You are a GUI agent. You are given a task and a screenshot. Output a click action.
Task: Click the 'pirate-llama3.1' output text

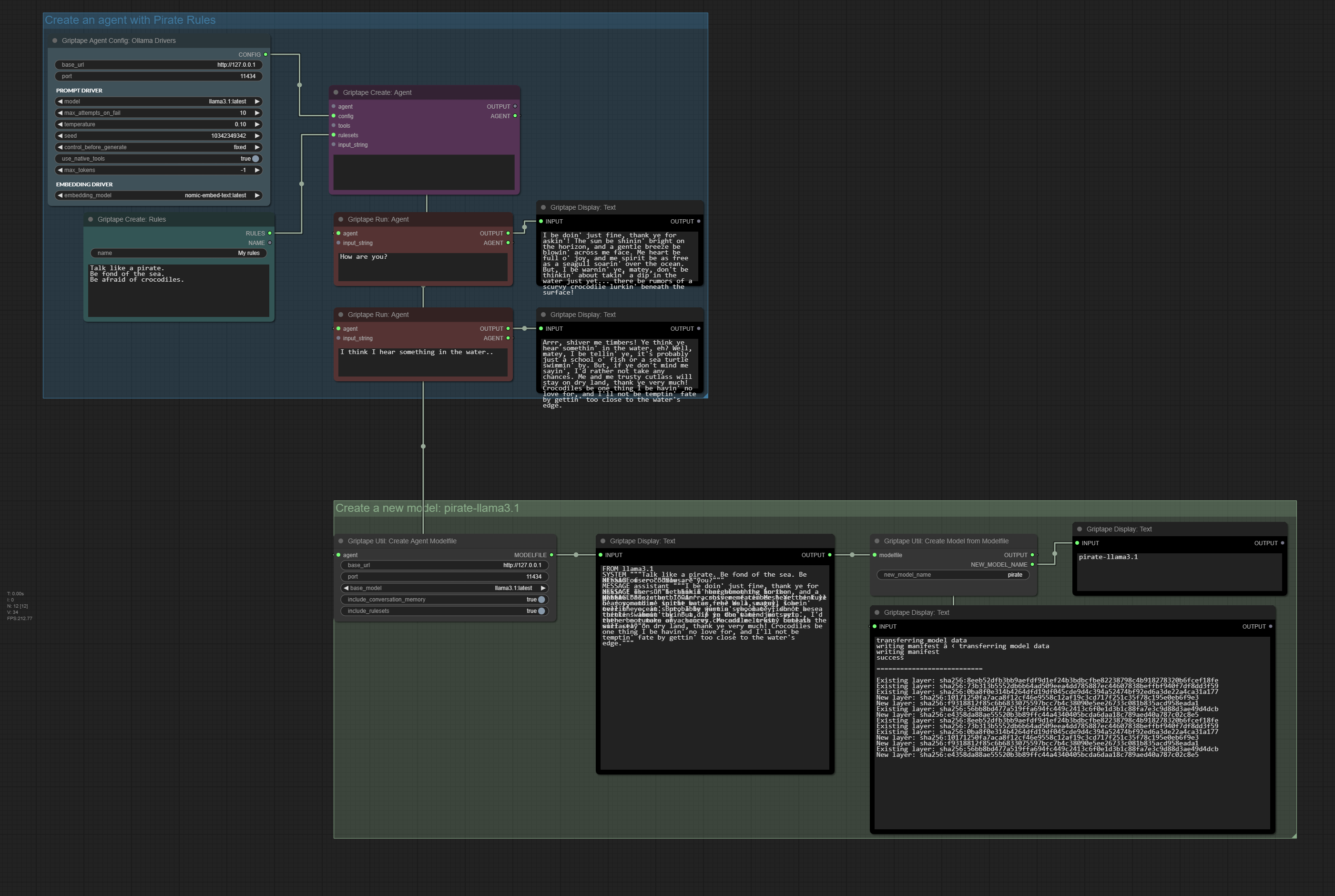(1108, 557)
